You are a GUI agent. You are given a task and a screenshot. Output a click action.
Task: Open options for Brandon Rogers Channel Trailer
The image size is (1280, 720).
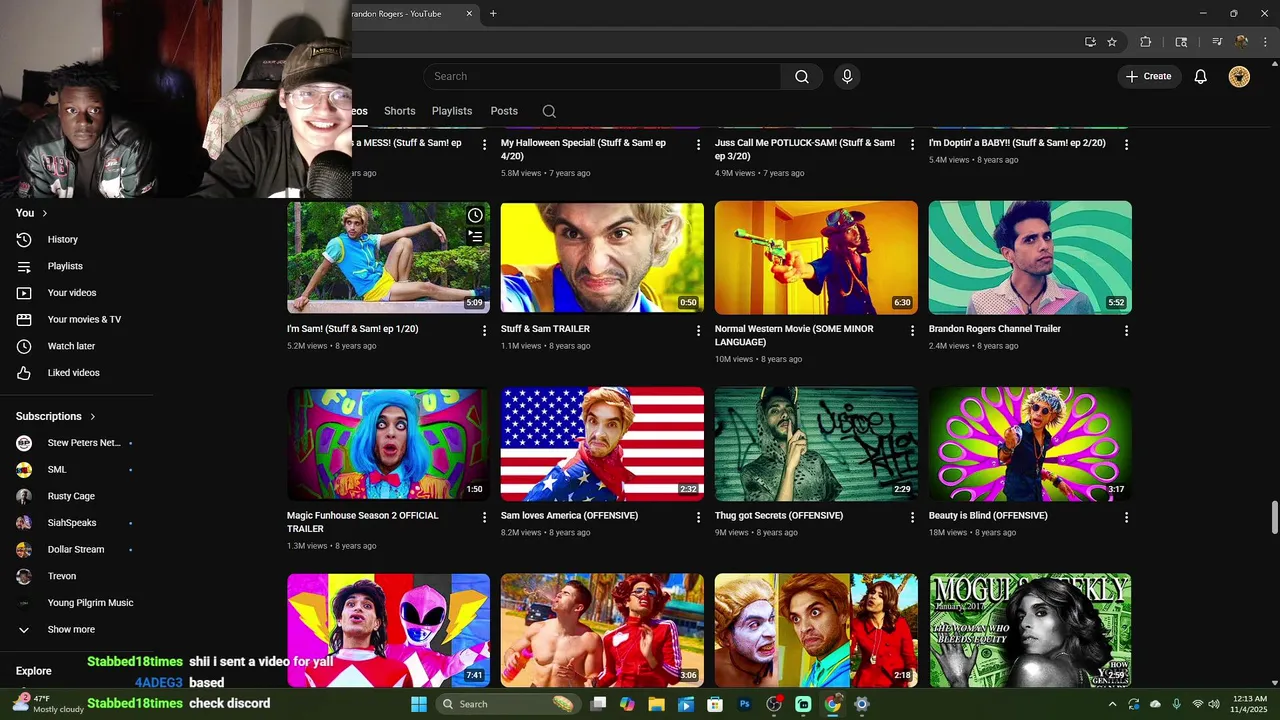(1126, 331)
